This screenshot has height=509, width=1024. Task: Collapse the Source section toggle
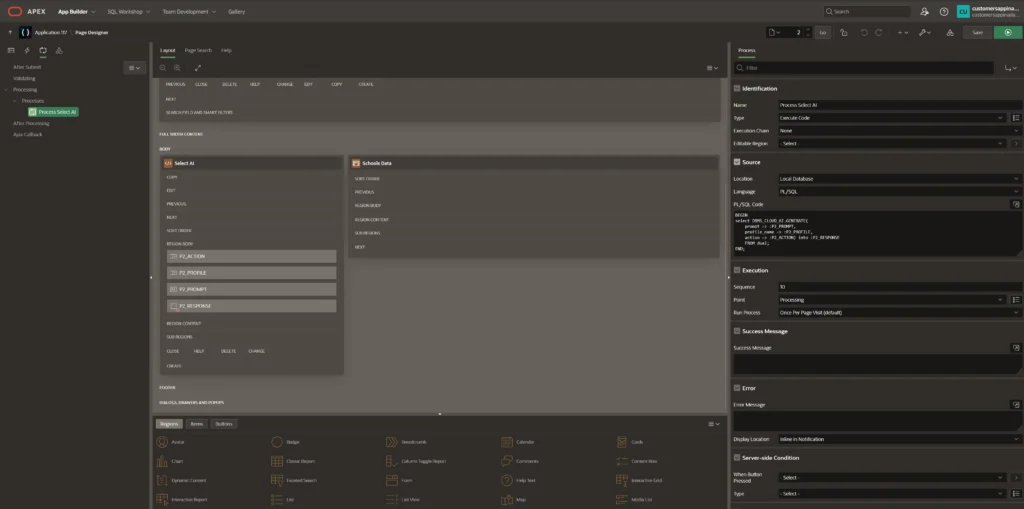tap(737, 161)
